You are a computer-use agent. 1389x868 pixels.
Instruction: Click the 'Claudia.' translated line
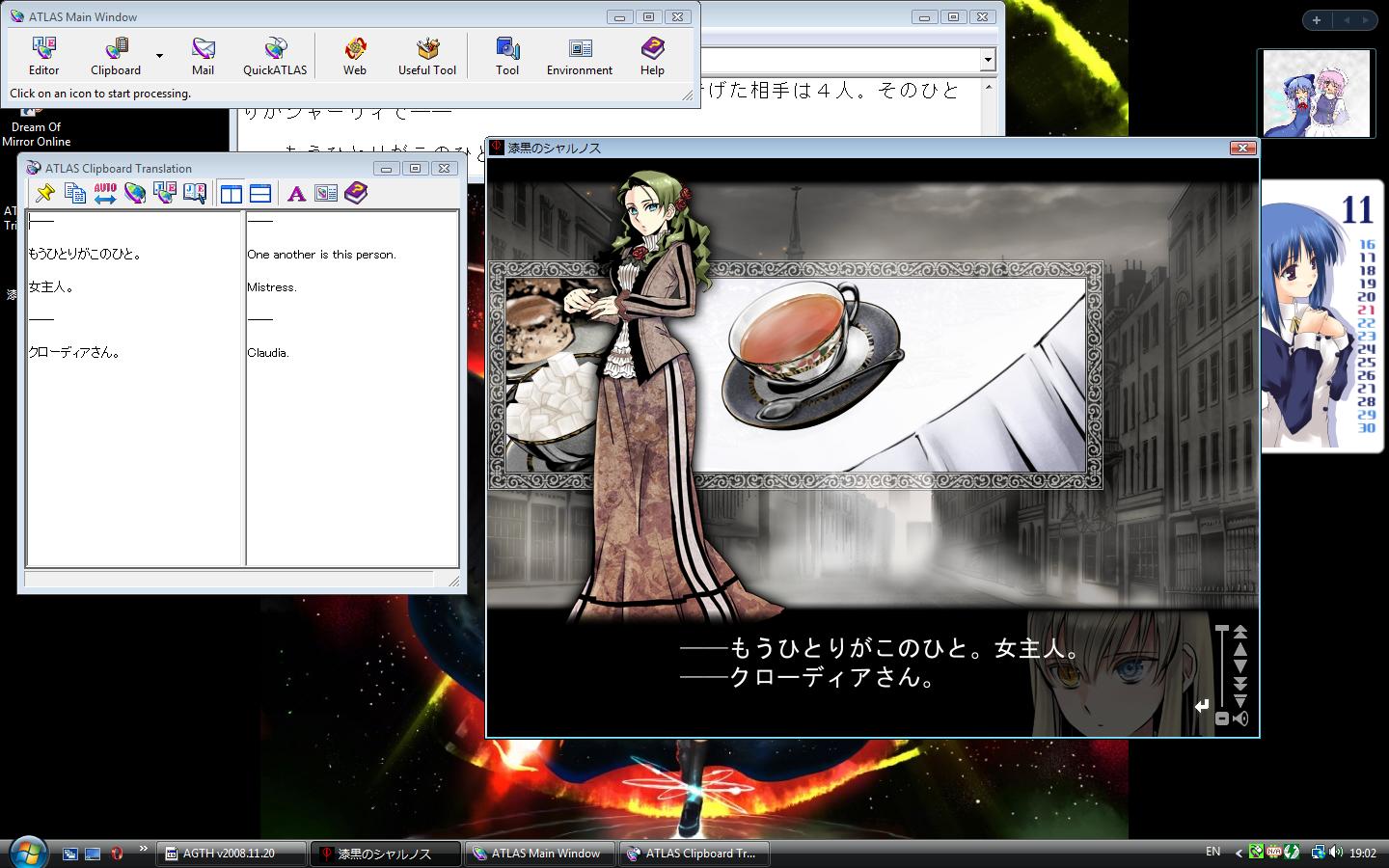(x=268, y=353)
